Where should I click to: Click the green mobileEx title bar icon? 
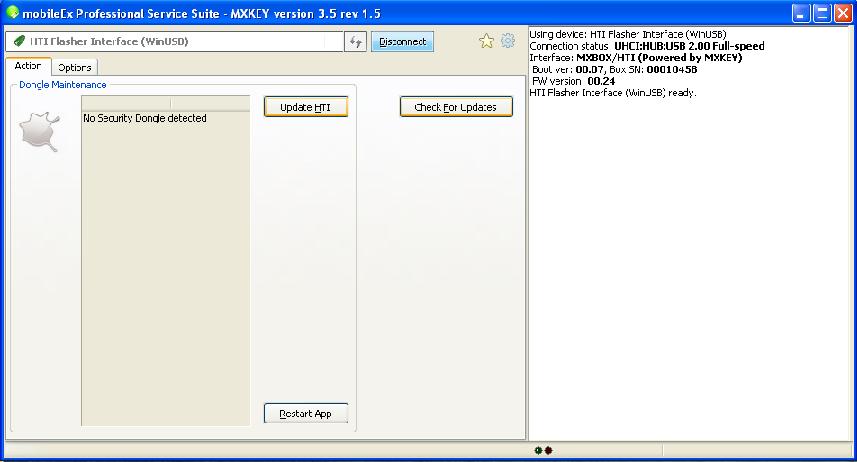click(x=12, y=13)
